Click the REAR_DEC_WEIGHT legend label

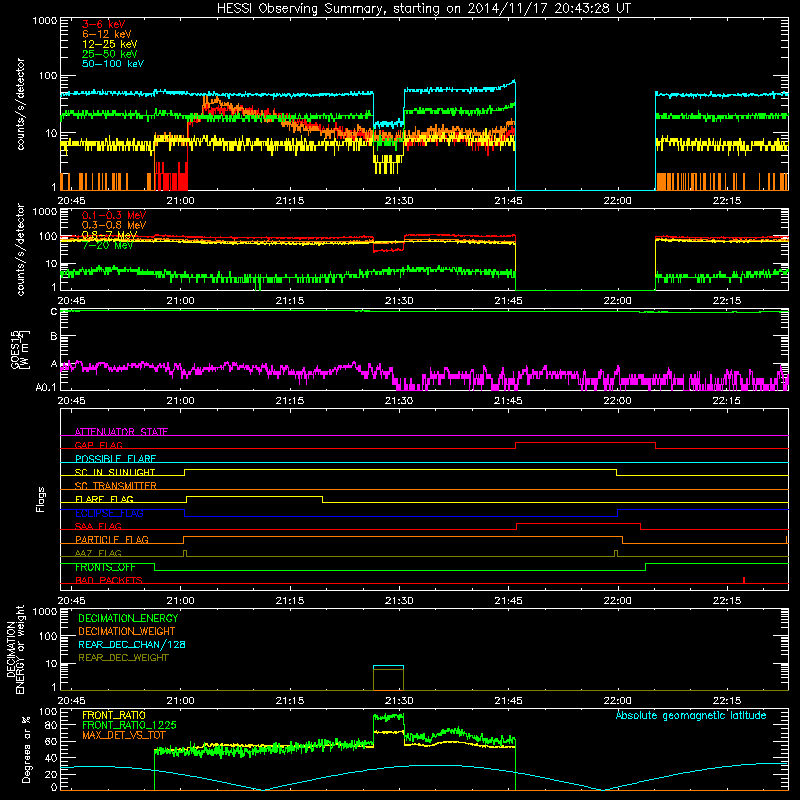[x=123, y=658]
